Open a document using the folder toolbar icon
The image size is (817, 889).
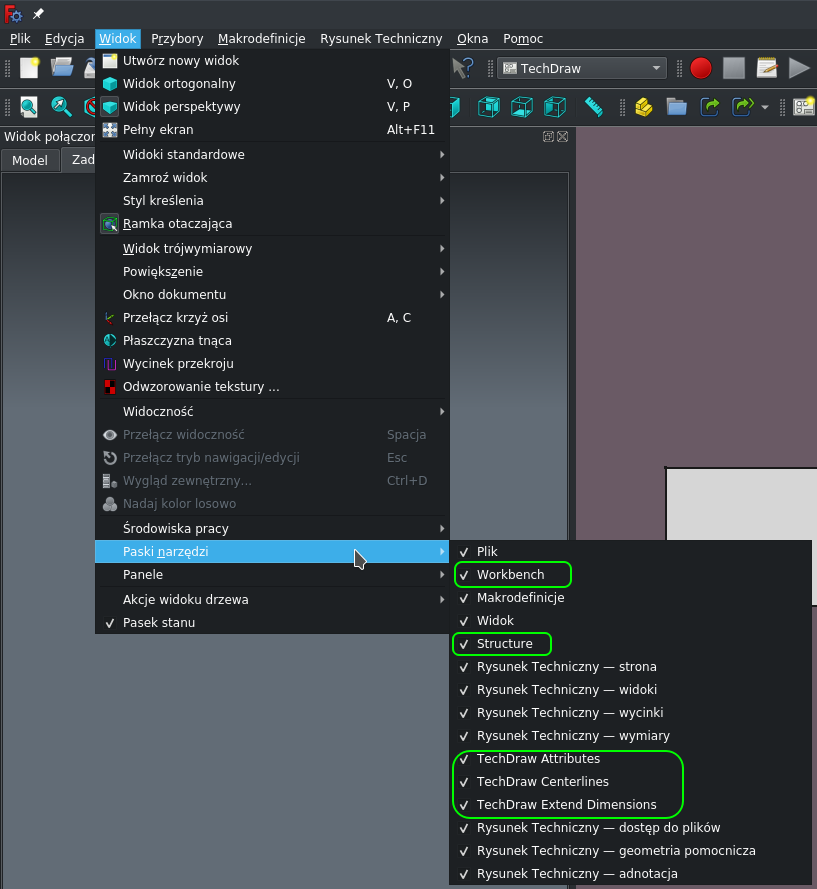coord(60,68)
